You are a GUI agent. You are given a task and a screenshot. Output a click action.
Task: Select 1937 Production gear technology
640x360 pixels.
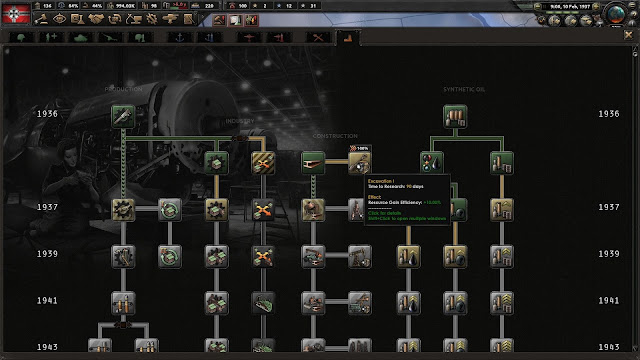(x=123, y=210)
